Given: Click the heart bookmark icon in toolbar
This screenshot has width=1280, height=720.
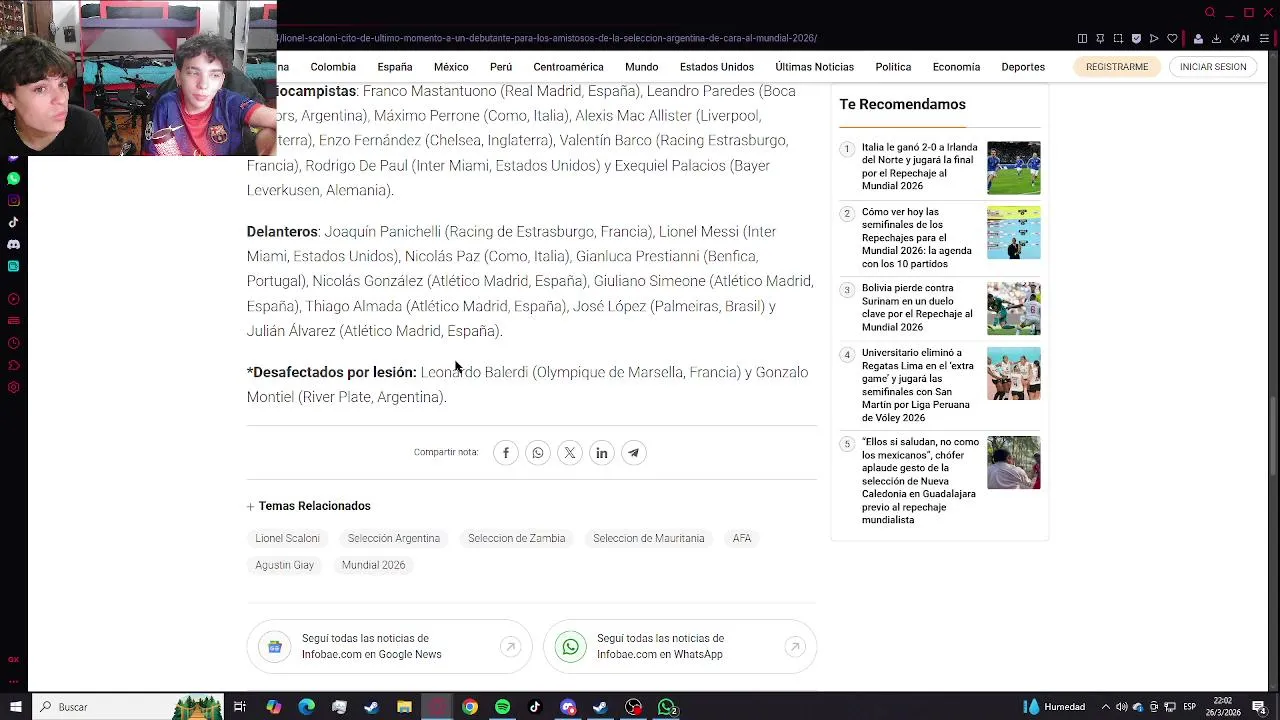Looking at the screenshot, I should (x=1172, y=39).
